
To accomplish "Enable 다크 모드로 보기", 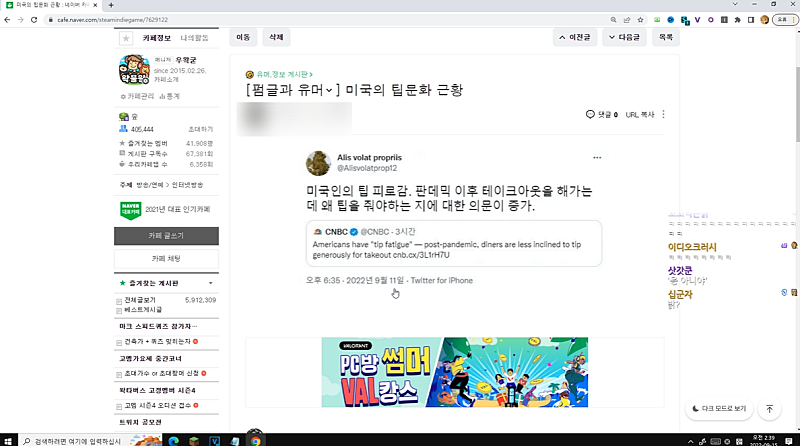I will [719, 409].
